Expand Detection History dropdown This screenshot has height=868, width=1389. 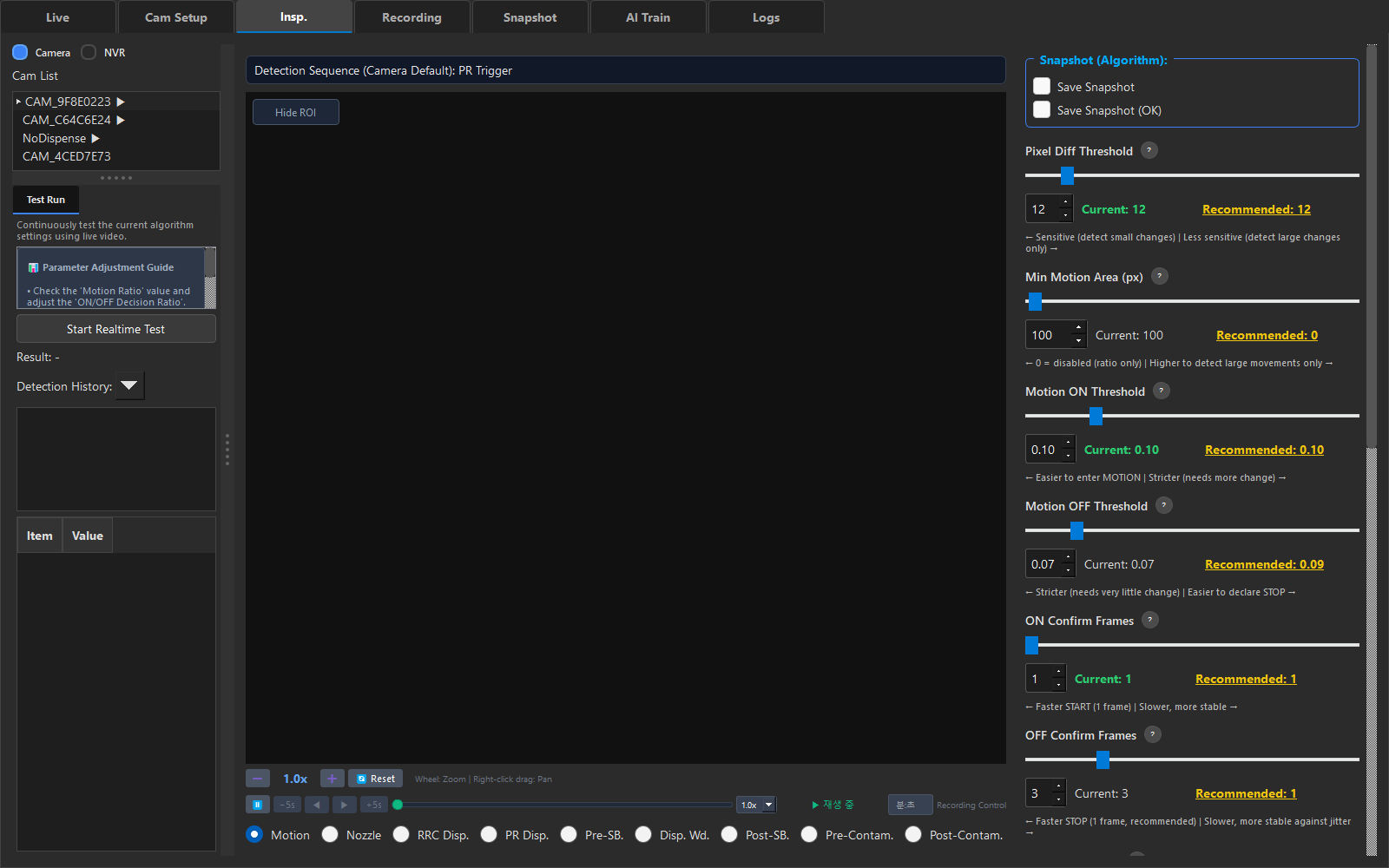(129, 385)
